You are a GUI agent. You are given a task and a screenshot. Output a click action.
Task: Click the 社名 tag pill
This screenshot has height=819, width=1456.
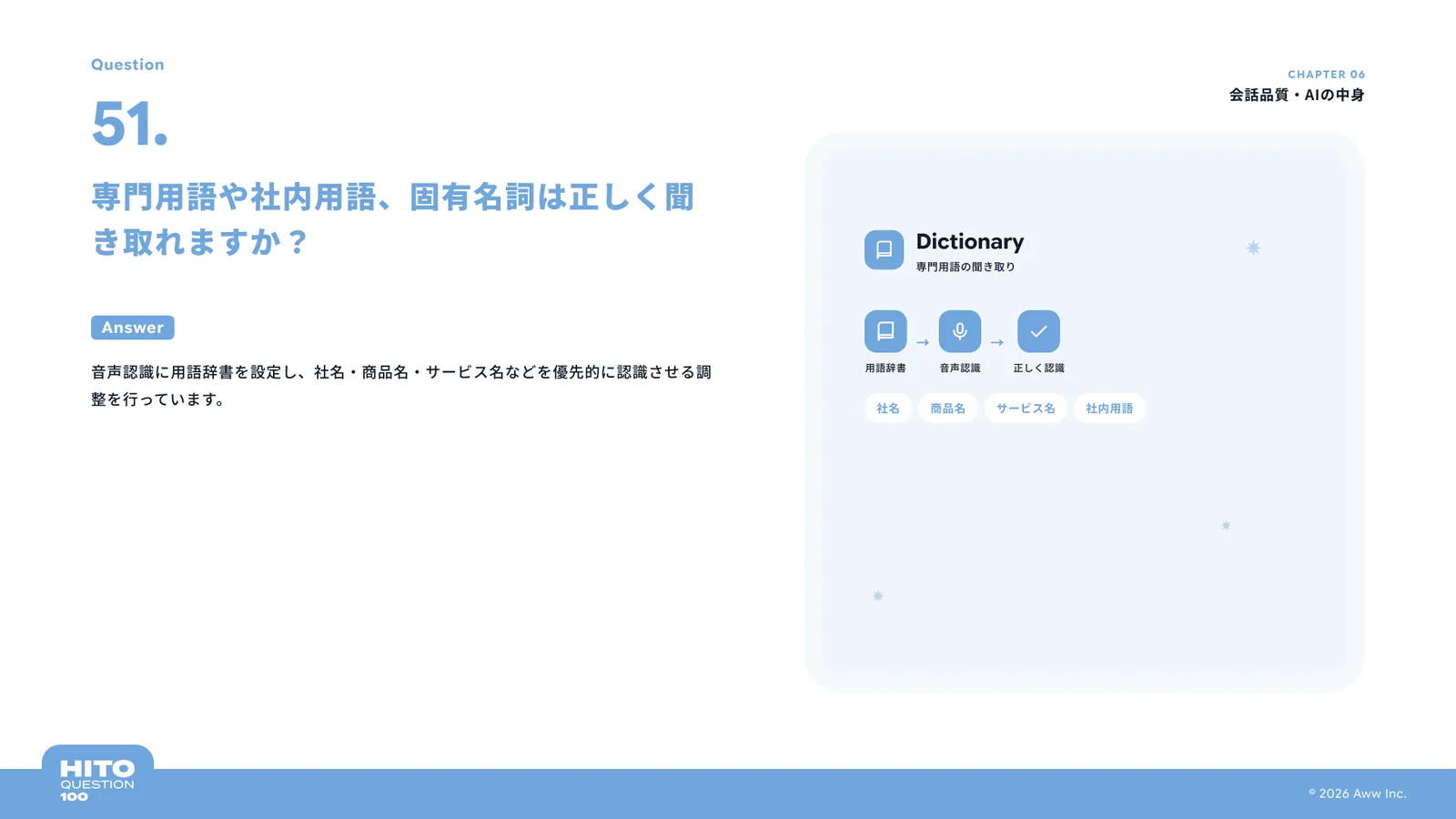pos(888,409)
